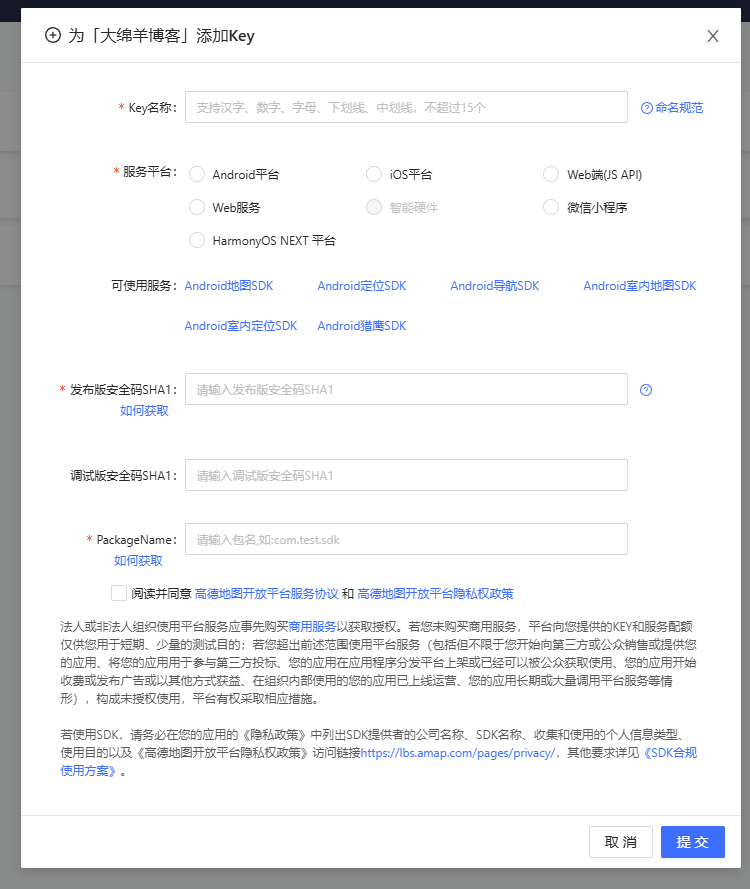Open the lbs.amap.com privacy URL link
Image resolution: width=750 pixels, height=889 pixels.
458,753
